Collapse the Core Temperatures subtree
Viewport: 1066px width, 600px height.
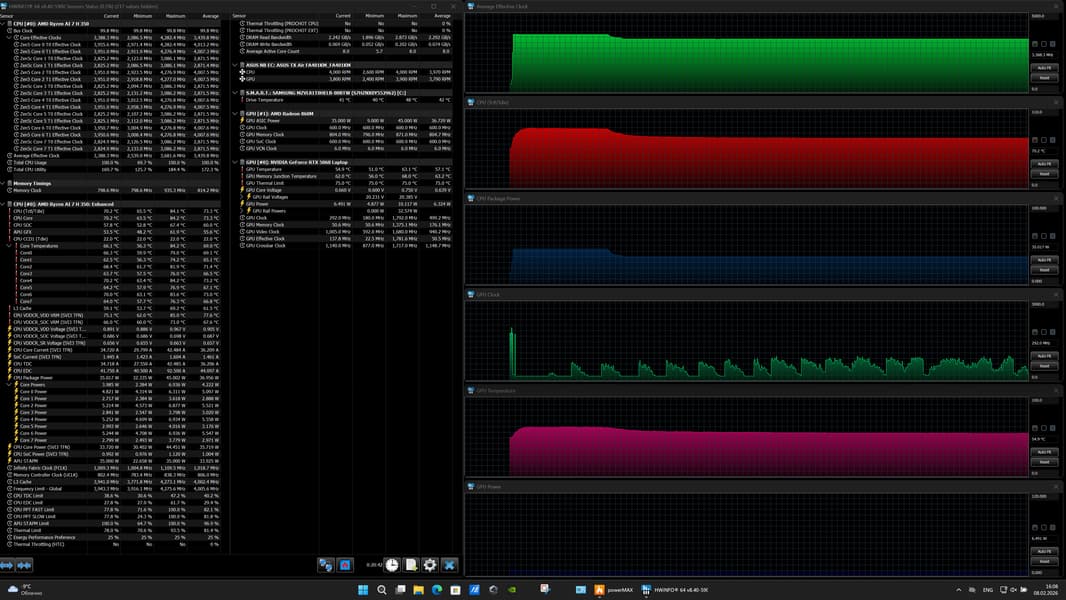[10, 246]
